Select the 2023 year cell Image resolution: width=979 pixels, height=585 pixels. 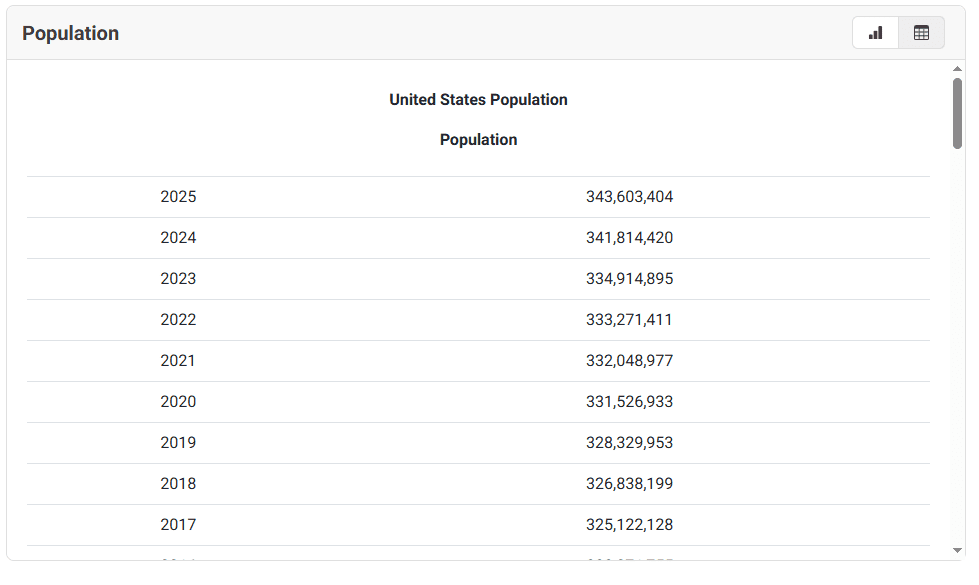[x=178, y=278]
